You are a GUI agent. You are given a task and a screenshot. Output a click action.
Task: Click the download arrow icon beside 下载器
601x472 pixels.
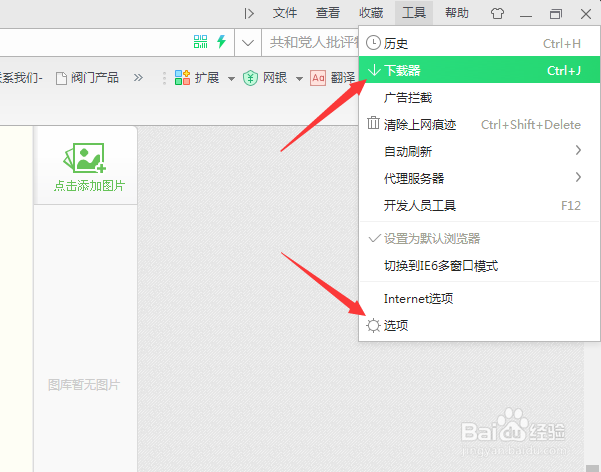point(374,70)
